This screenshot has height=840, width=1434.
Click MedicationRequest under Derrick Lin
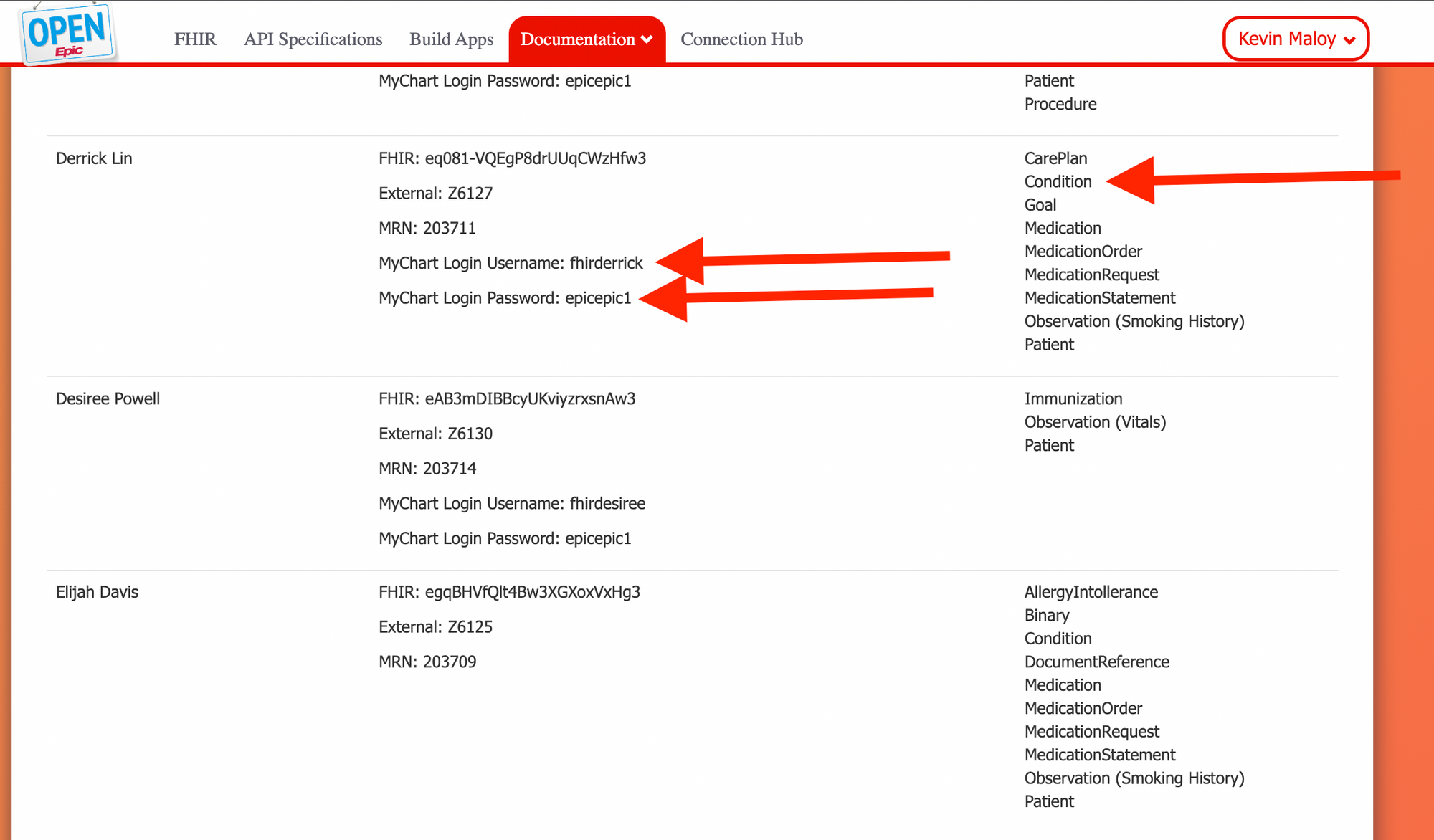click(x=1091, y=275)
